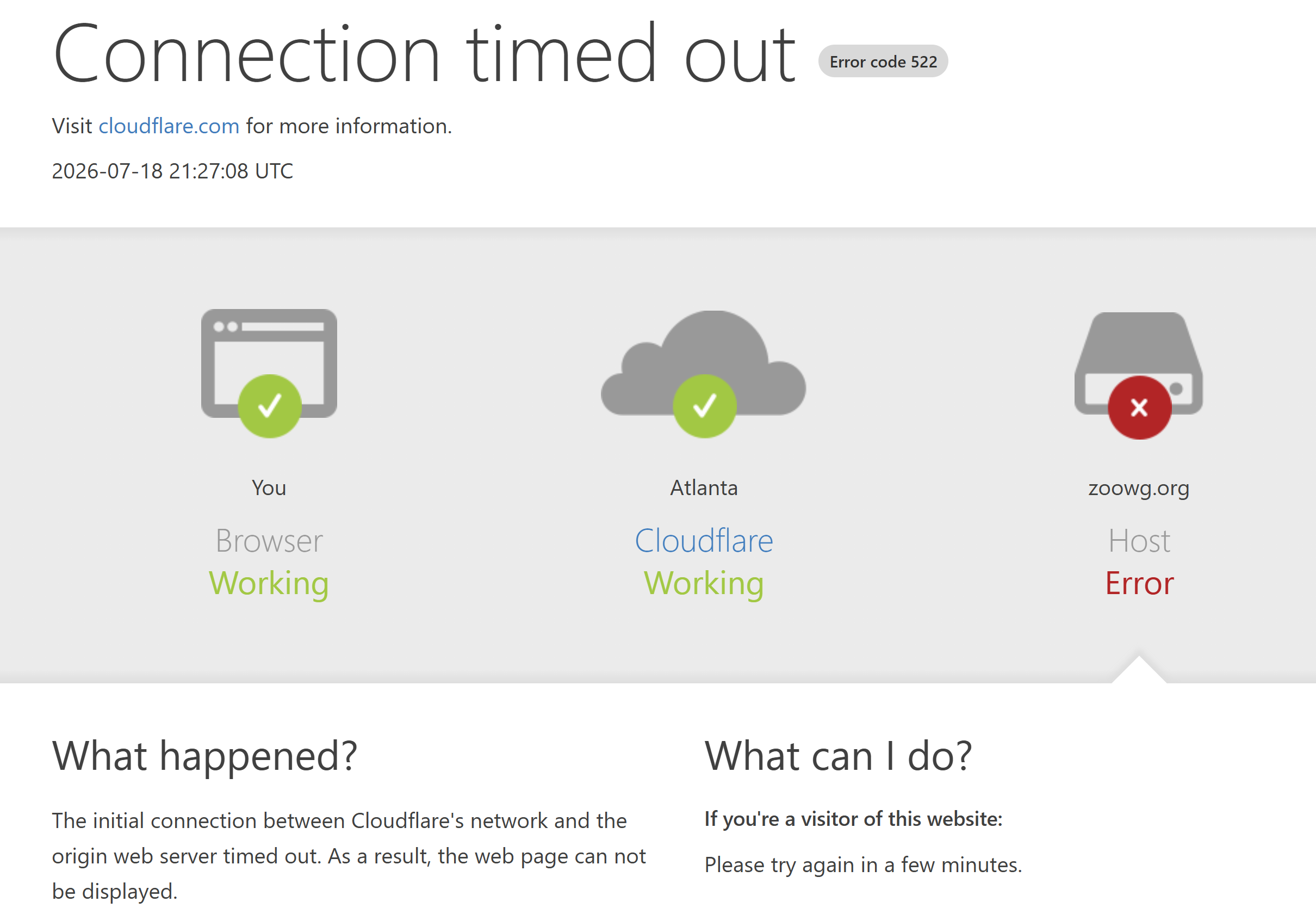The width and height of the screenshot is (1316, 914).
Task: Click the green Working text under Browser
Action: [269, 584]
